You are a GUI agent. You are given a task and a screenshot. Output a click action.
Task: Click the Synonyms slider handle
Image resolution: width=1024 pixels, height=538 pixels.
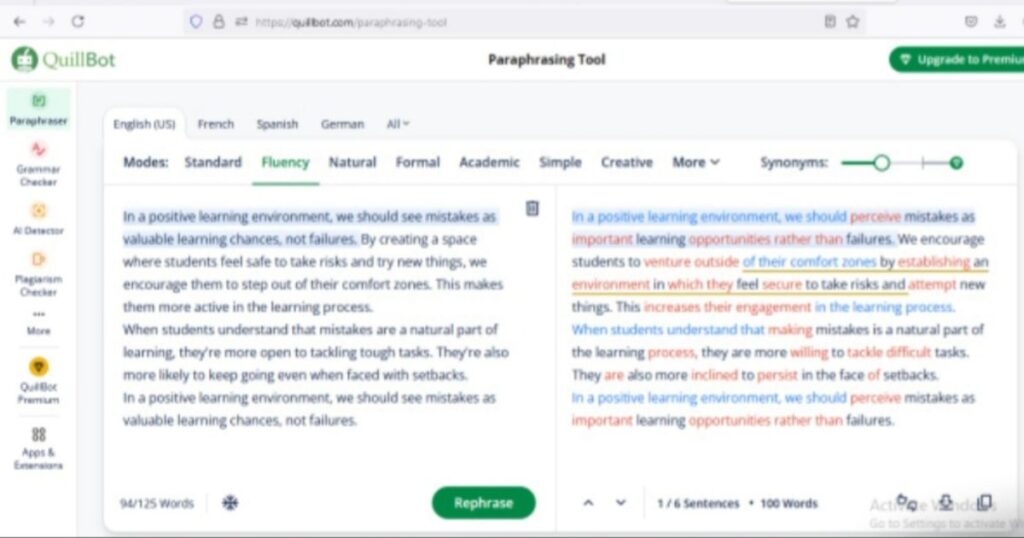tap(882, 163)
